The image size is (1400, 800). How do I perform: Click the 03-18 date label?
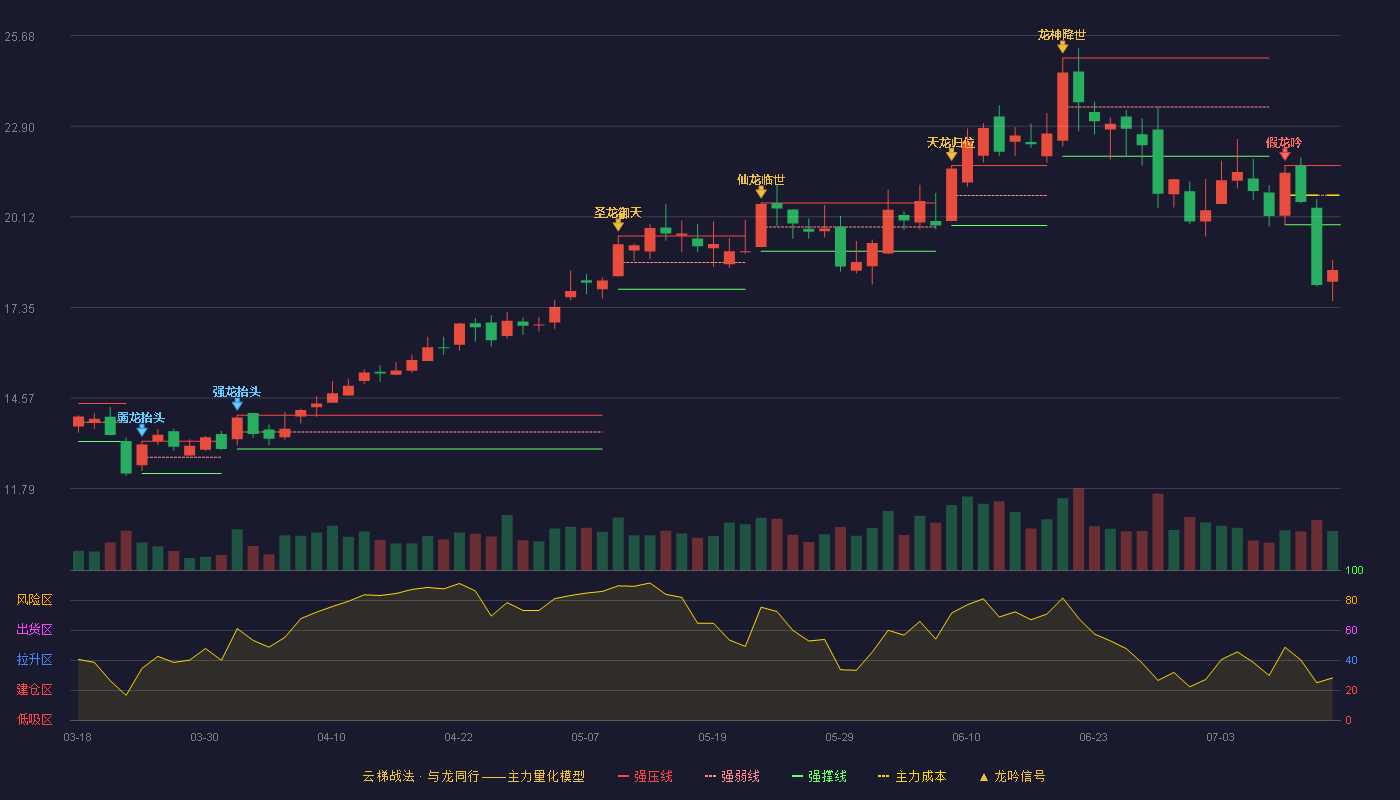point(77,737)
